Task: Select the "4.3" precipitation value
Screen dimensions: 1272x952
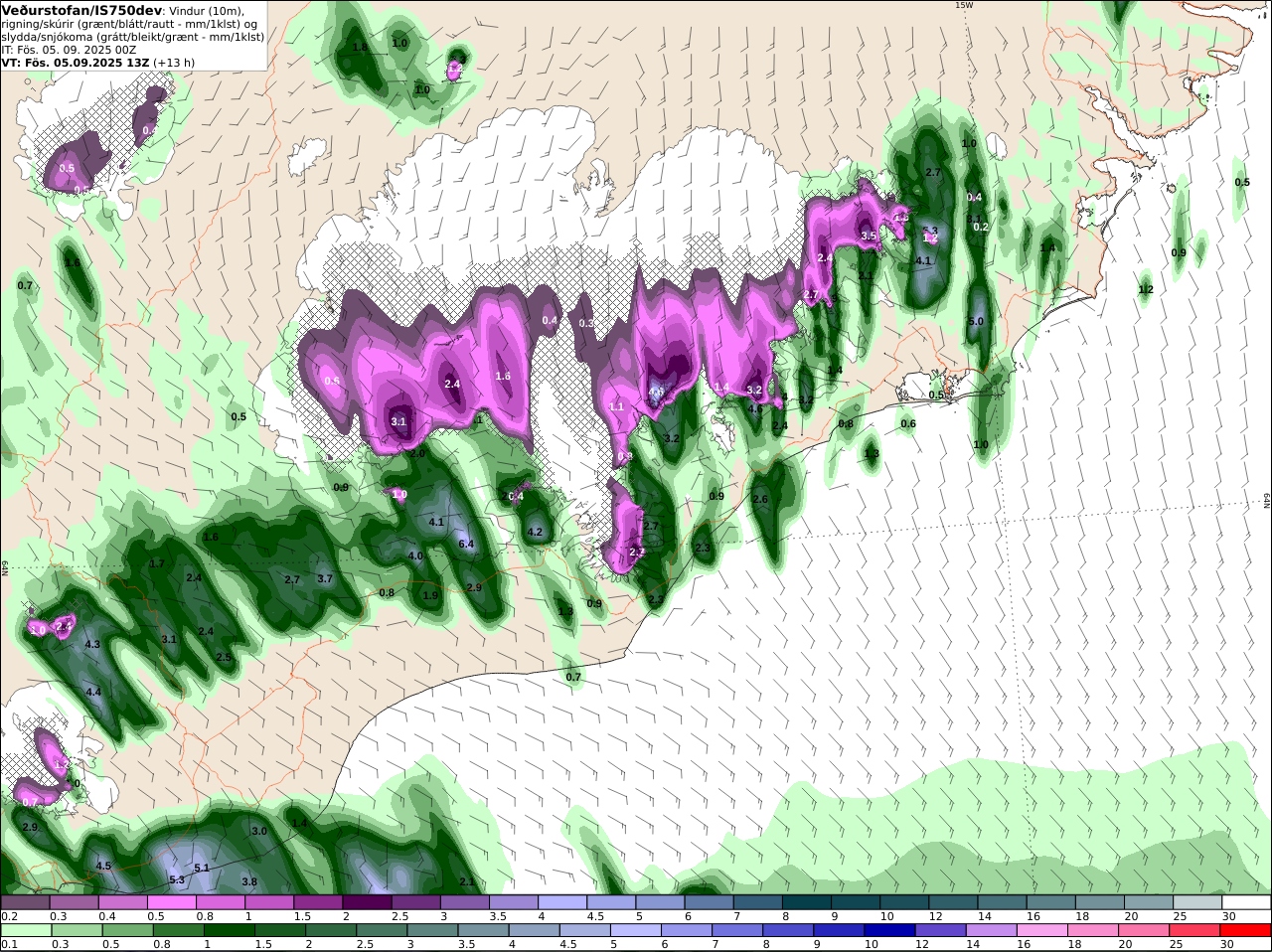Action: [93, 645]
